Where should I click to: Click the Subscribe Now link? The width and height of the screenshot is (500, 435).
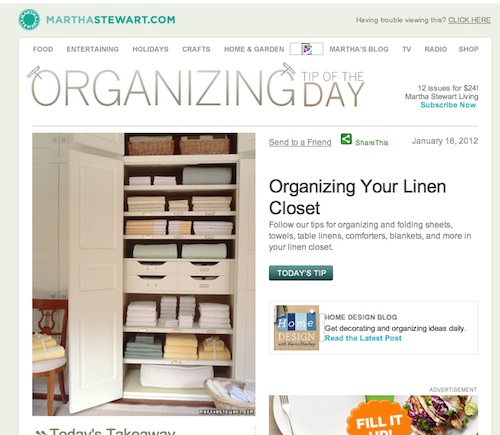pyautogui.click(x=448, y=105)
